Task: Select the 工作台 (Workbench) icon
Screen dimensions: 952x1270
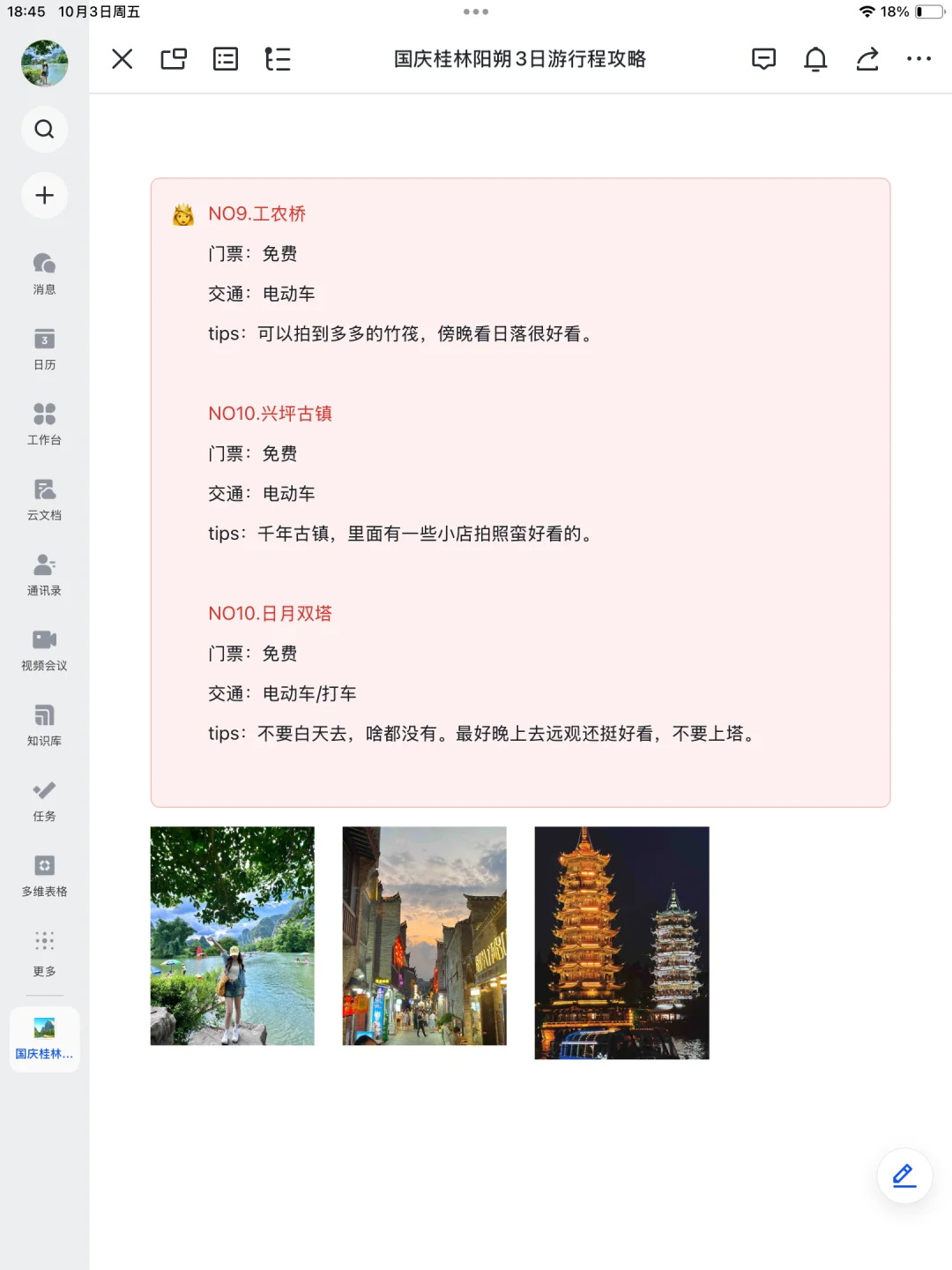Action: [44, 422]
